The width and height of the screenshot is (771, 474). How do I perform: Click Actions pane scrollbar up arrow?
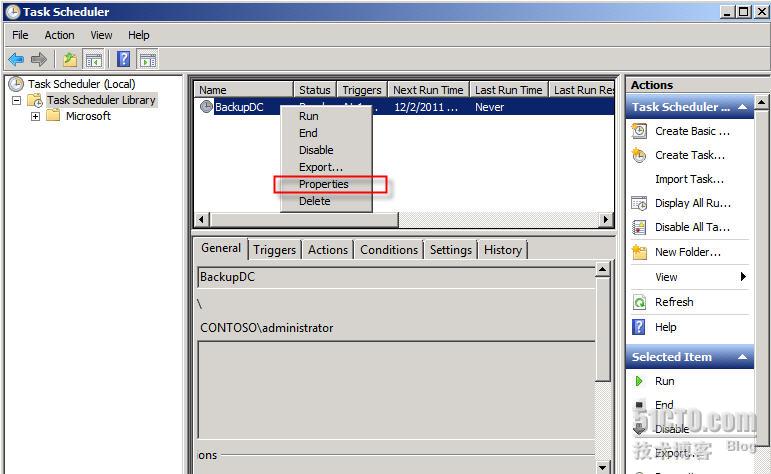click(x=761, y=102)
